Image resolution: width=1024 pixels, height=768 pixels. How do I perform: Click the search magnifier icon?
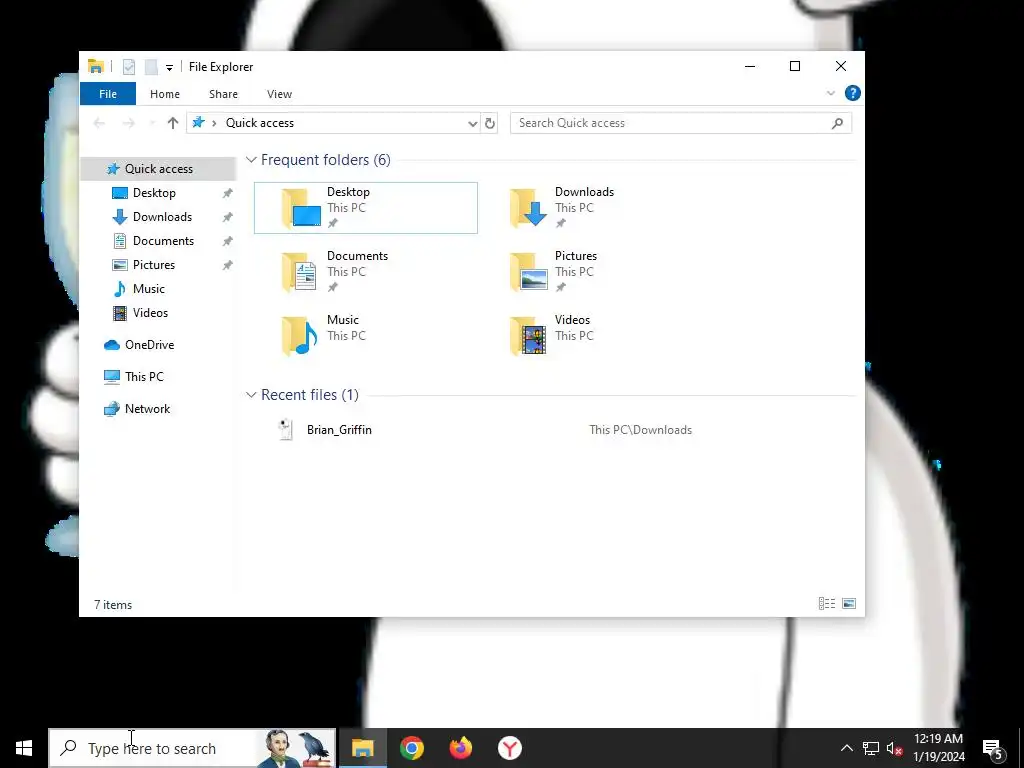(x=837, y=123)
